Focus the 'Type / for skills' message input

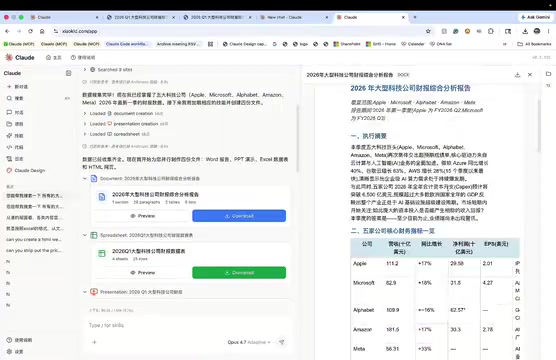pyautogui.click(x=186, y=325)
